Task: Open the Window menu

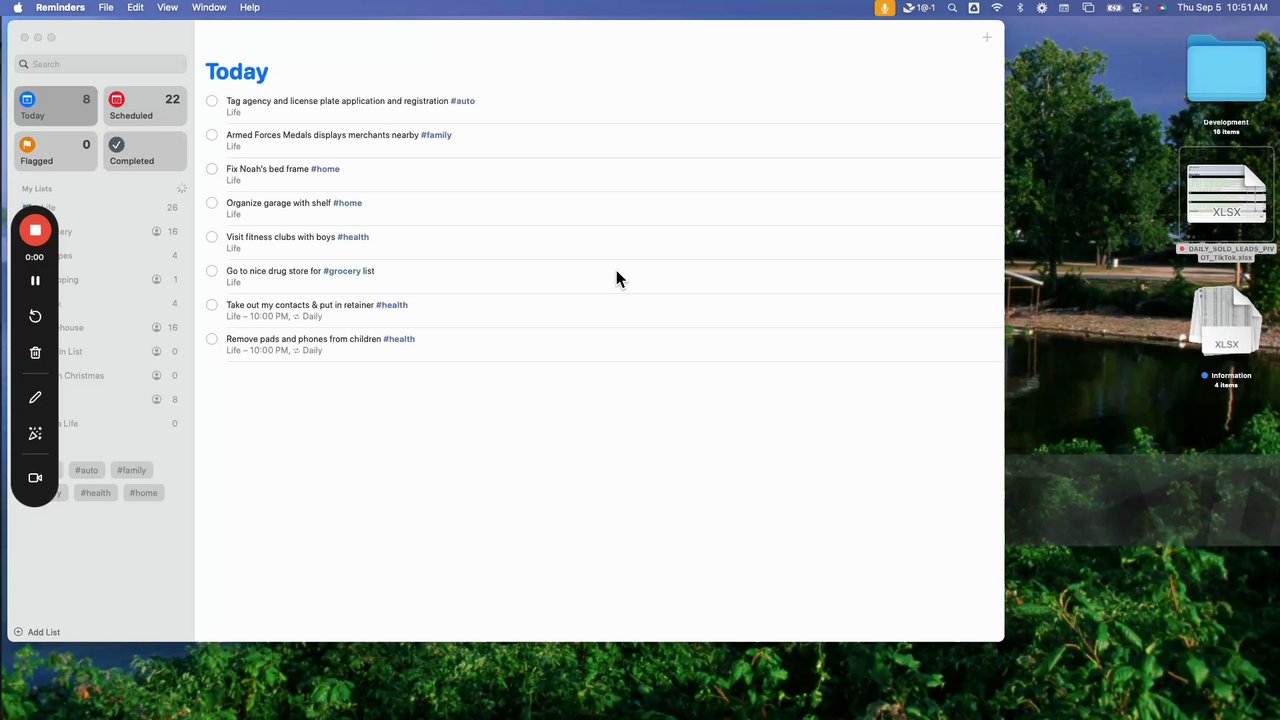Action: click(x=209, y=8)
